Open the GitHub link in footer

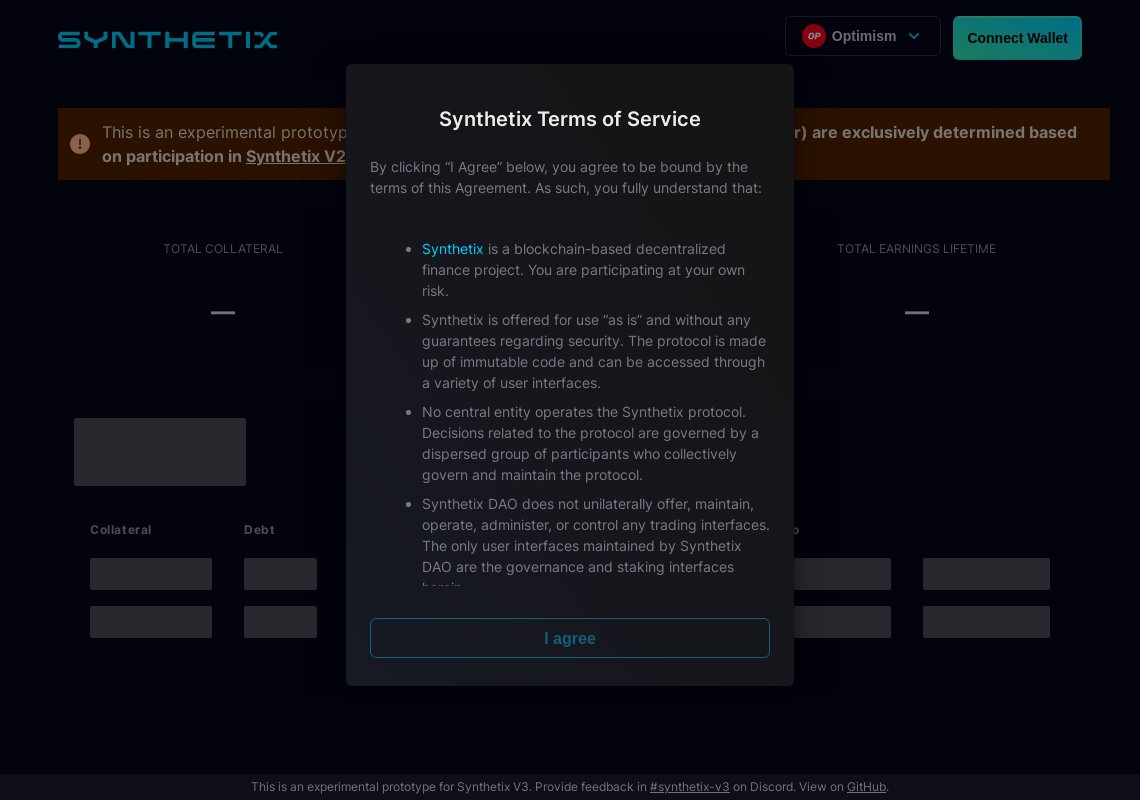(x=866, y=786)
